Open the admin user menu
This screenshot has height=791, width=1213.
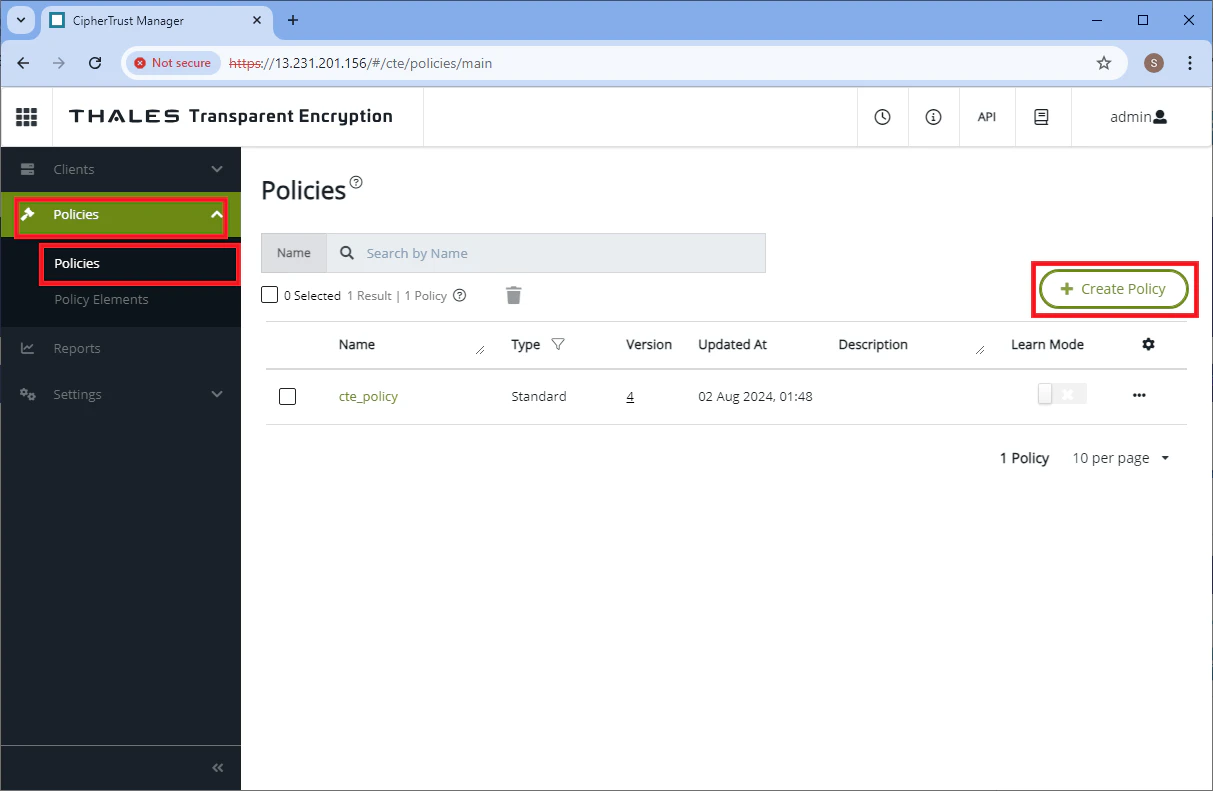(x=1138, y=117)
